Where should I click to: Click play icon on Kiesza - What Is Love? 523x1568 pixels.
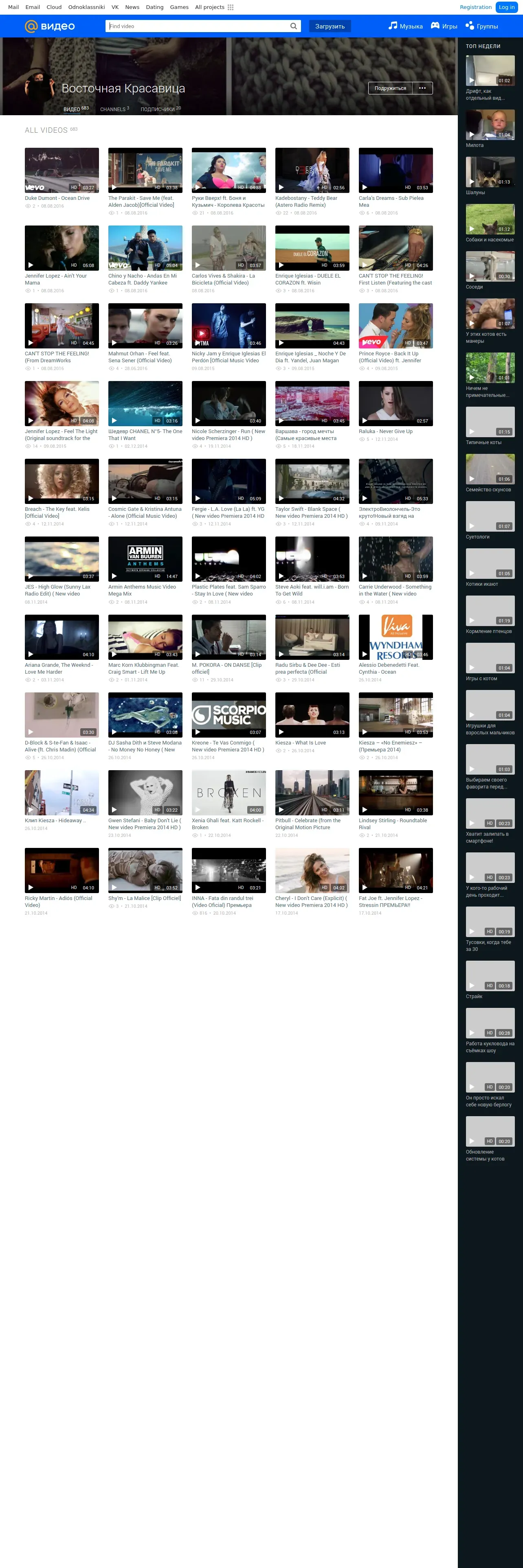point(281,732)
